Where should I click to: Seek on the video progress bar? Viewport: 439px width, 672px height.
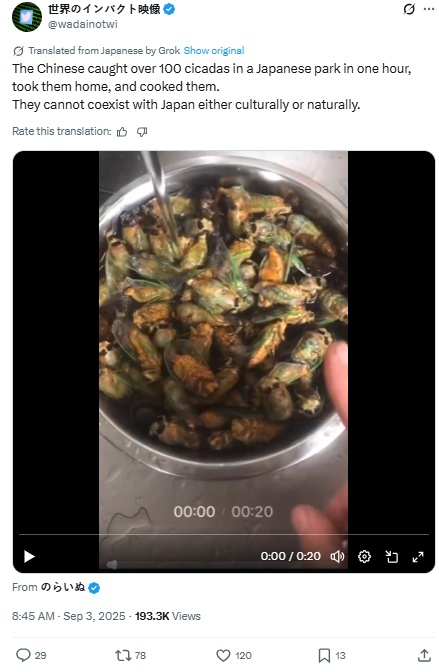click(x=224, y=534)
